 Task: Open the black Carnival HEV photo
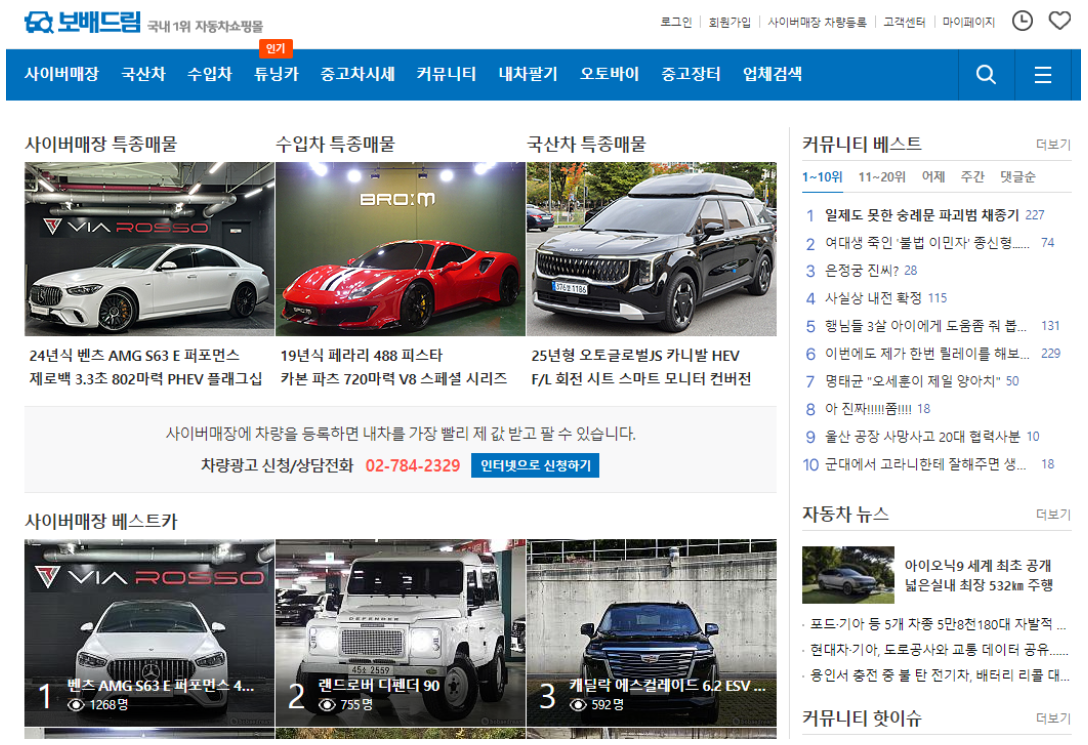(652, 249)
